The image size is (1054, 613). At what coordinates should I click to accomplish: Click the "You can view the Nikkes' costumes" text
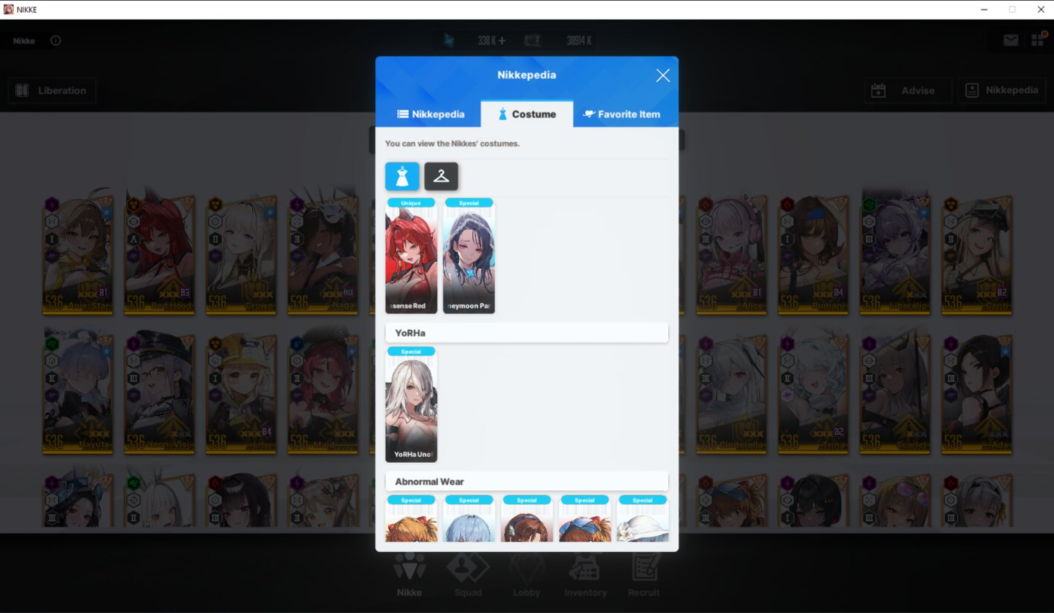(452, 143)
